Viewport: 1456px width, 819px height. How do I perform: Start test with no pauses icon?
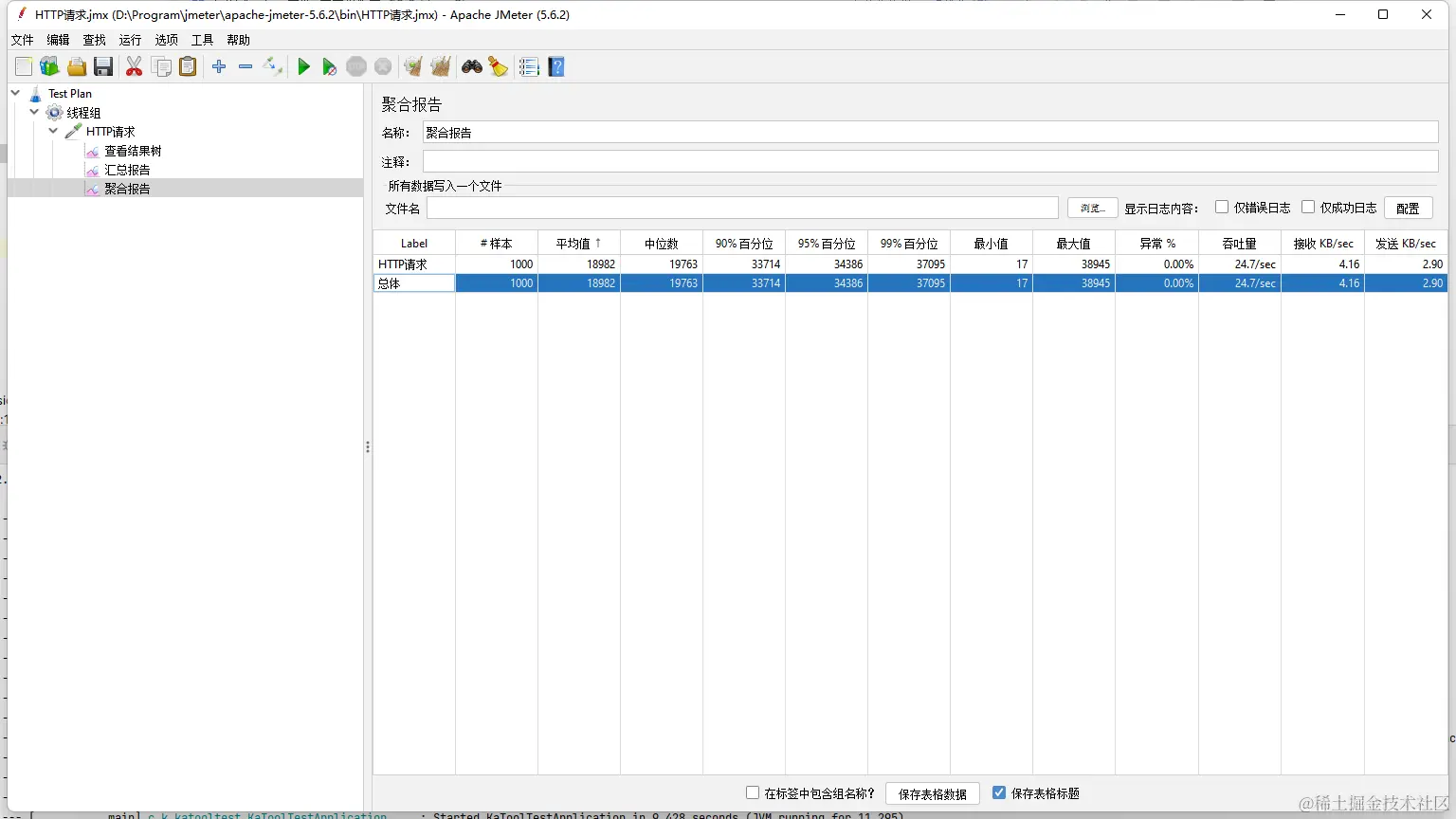click(x=329, y=66)
